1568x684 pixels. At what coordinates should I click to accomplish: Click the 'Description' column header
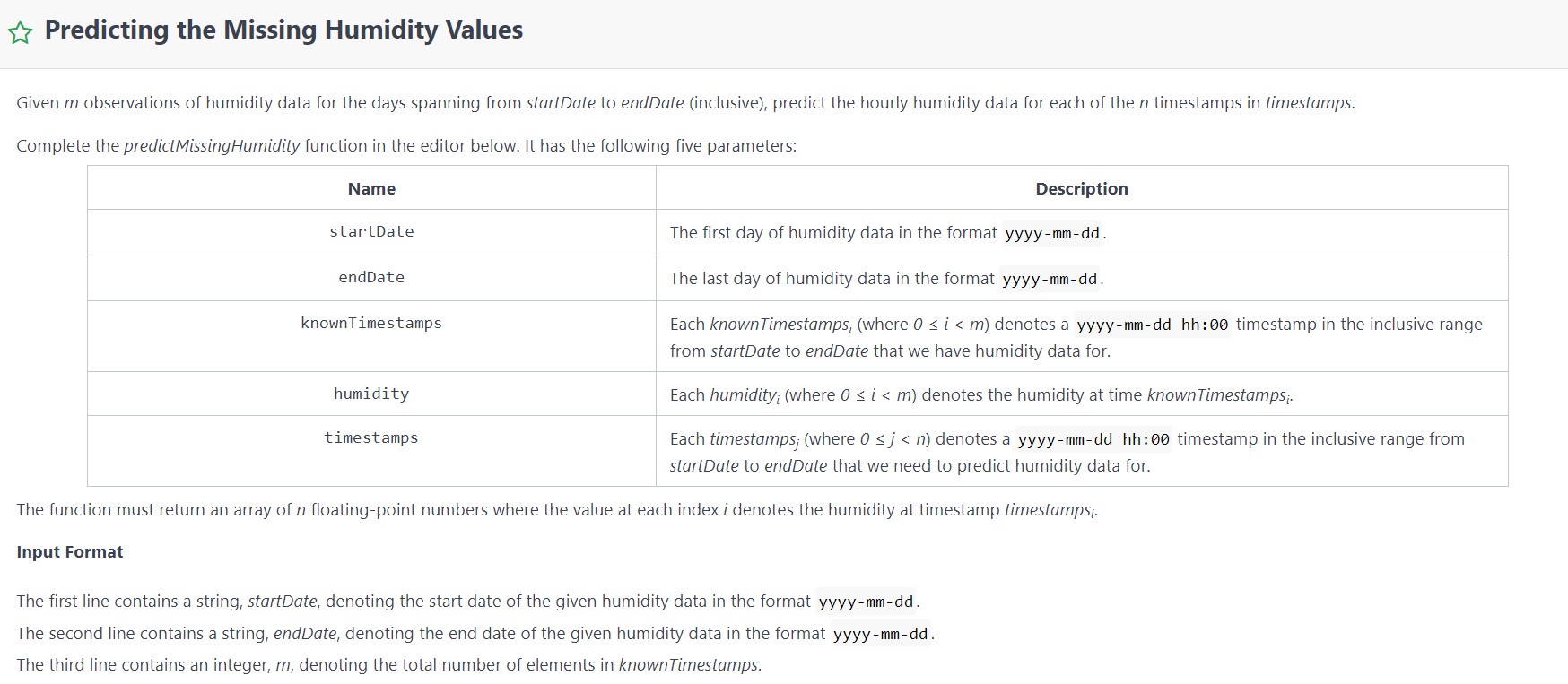point(1081,188)
